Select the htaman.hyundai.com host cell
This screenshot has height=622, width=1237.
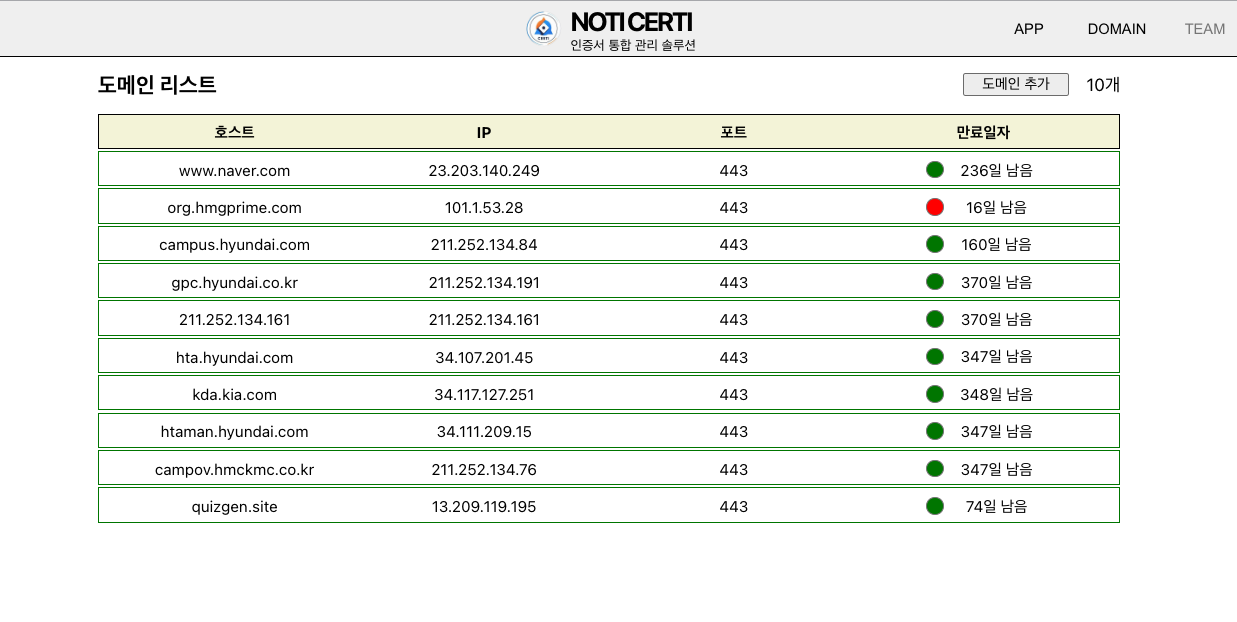click(234, 432)
